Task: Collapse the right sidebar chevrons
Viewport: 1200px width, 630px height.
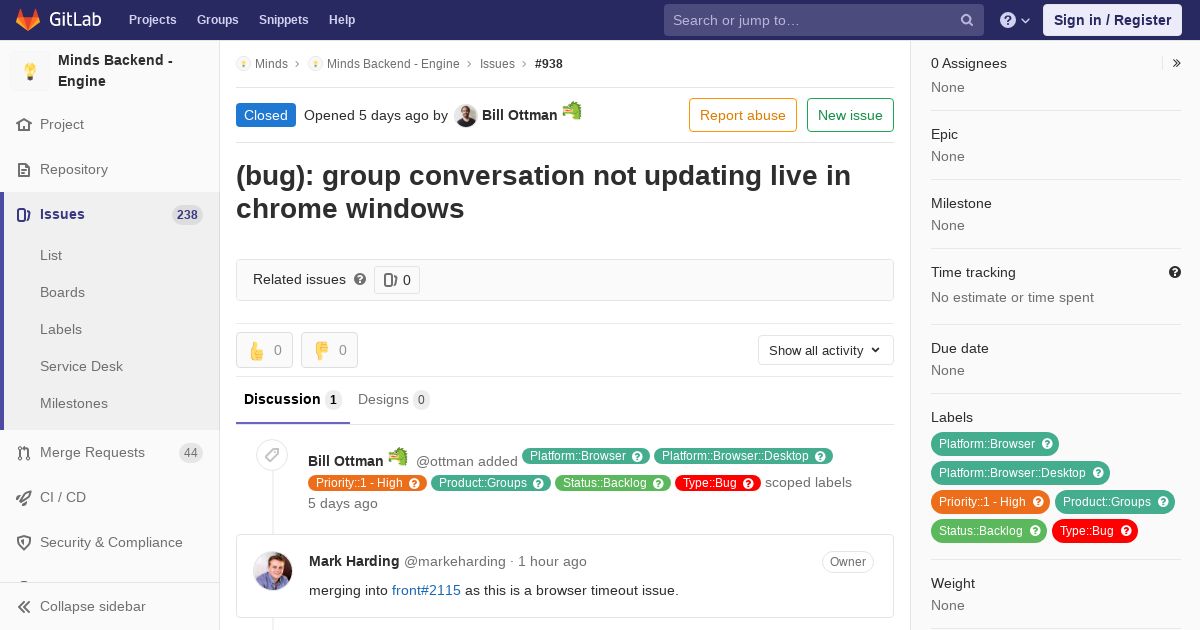Action: click(1177, 63)
